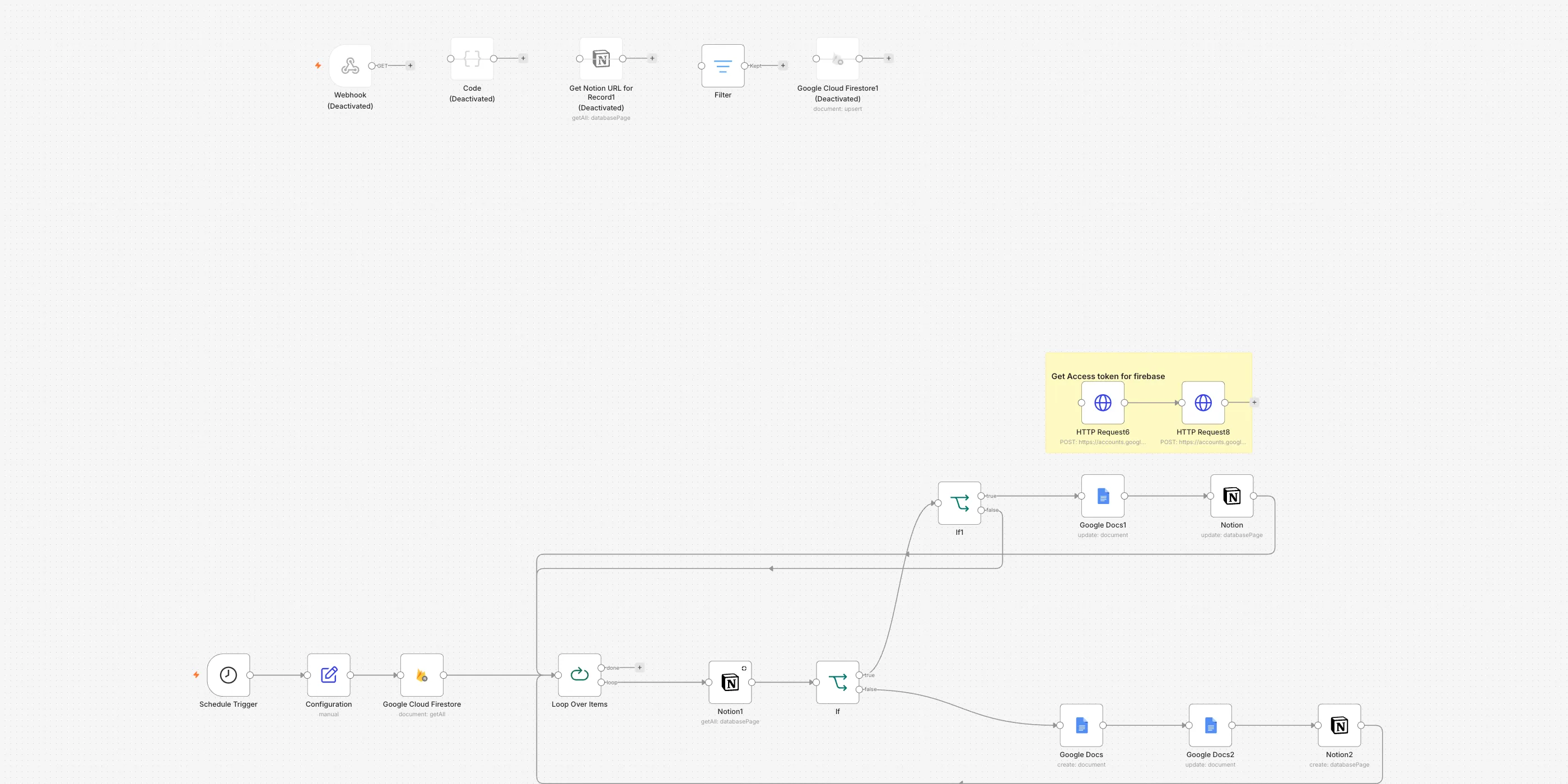Open the Notion1 getAll databasePage node
This screenshot has height=784, width=1568.
[730, 682]
